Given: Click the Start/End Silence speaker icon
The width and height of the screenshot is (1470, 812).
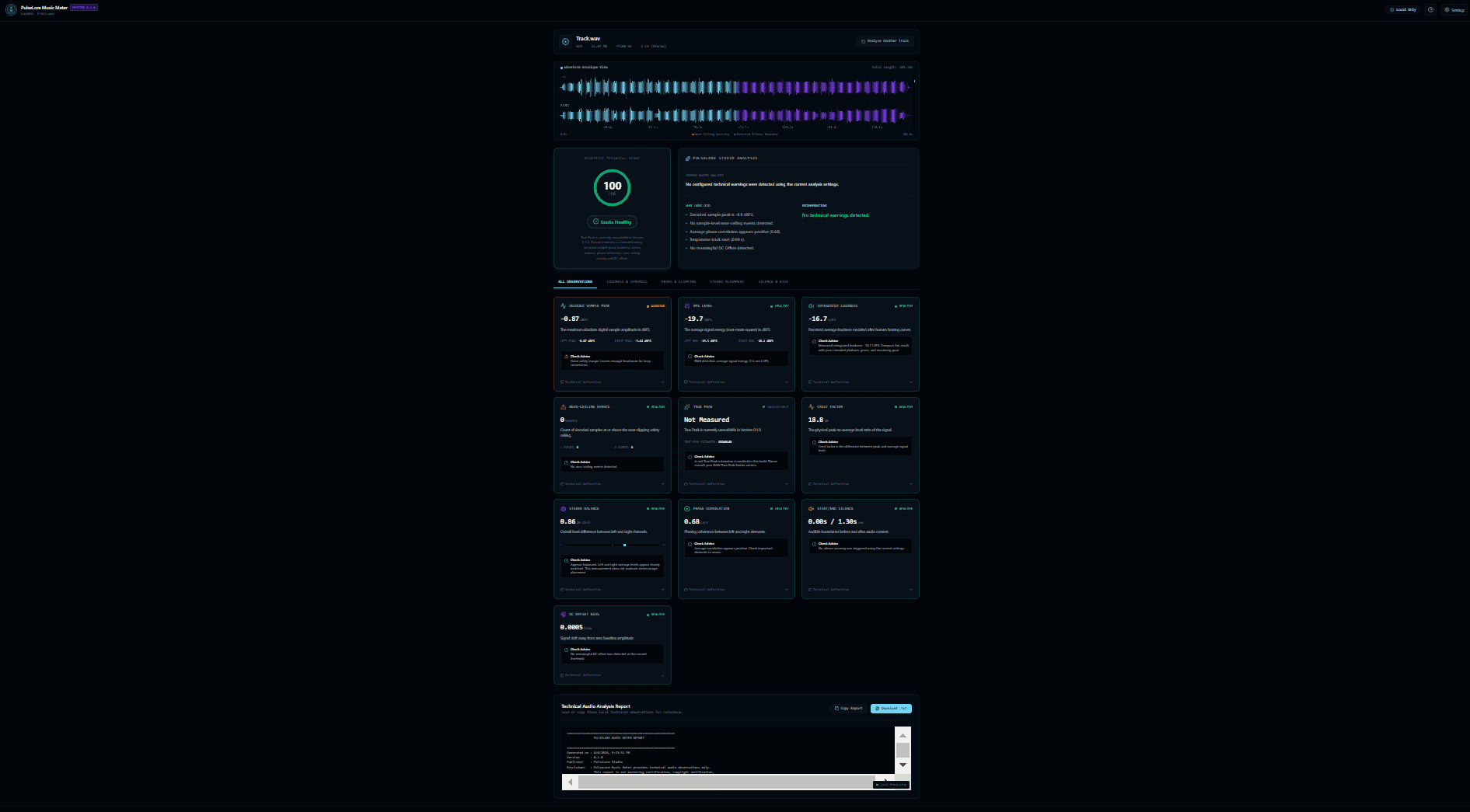Looking at the screenshot, I should pyautogui.click(x=812, y=509).
